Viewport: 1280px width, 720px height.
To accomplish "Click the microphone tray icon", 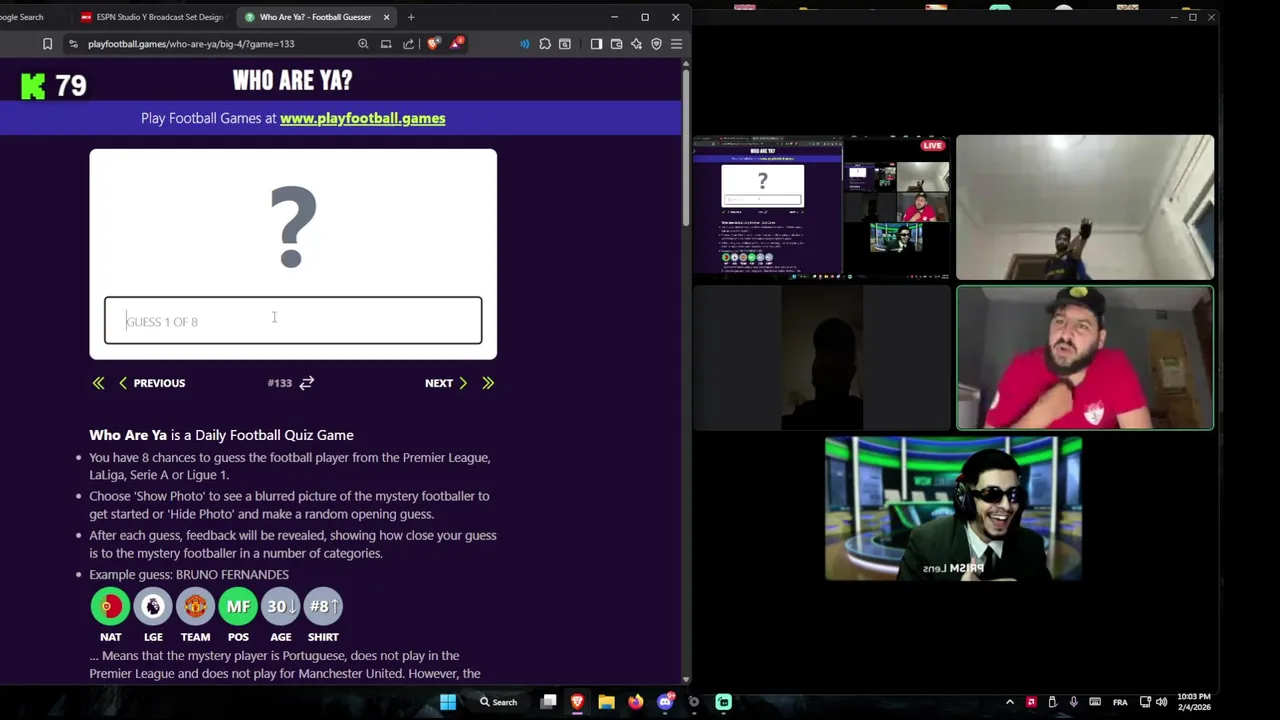I will coord(1073,702).
